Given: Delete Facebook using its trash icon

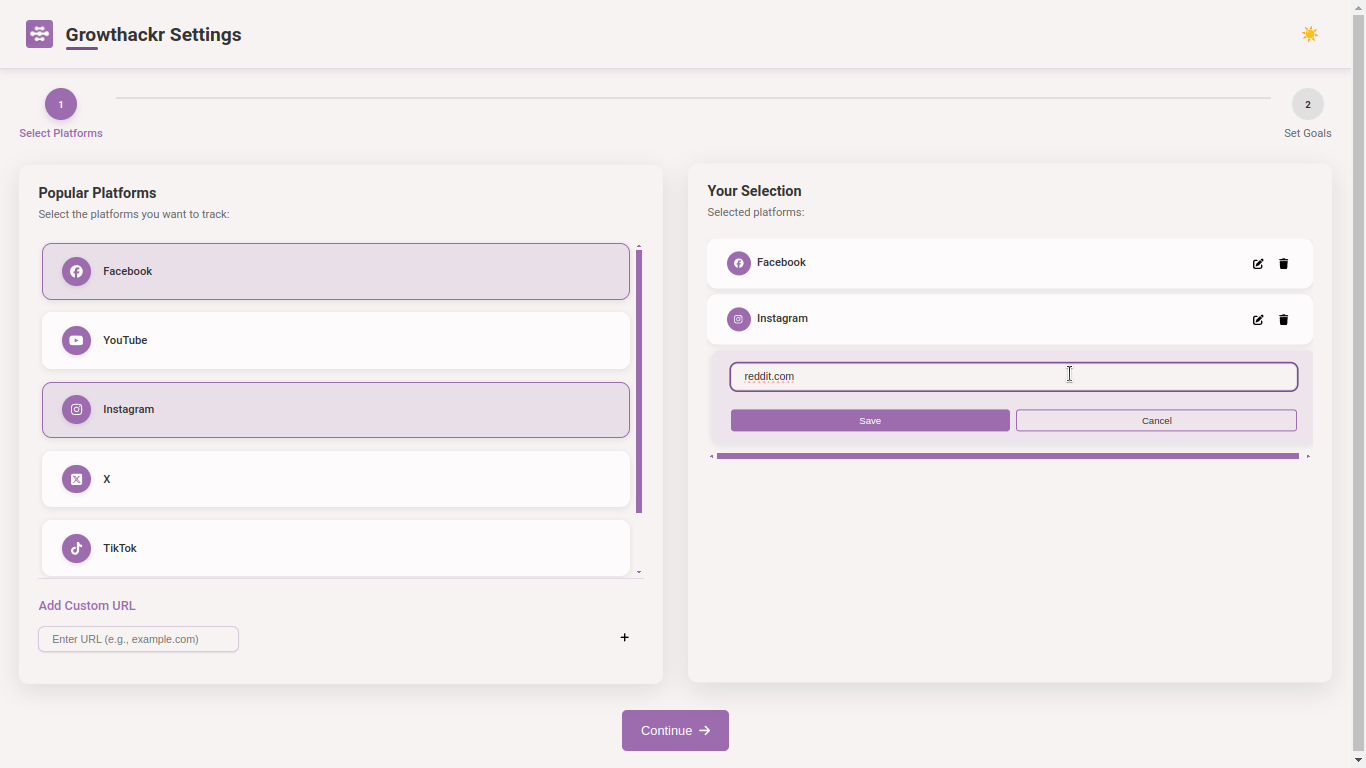Looking at the screenshot, I should click(x=1284, y=264).
